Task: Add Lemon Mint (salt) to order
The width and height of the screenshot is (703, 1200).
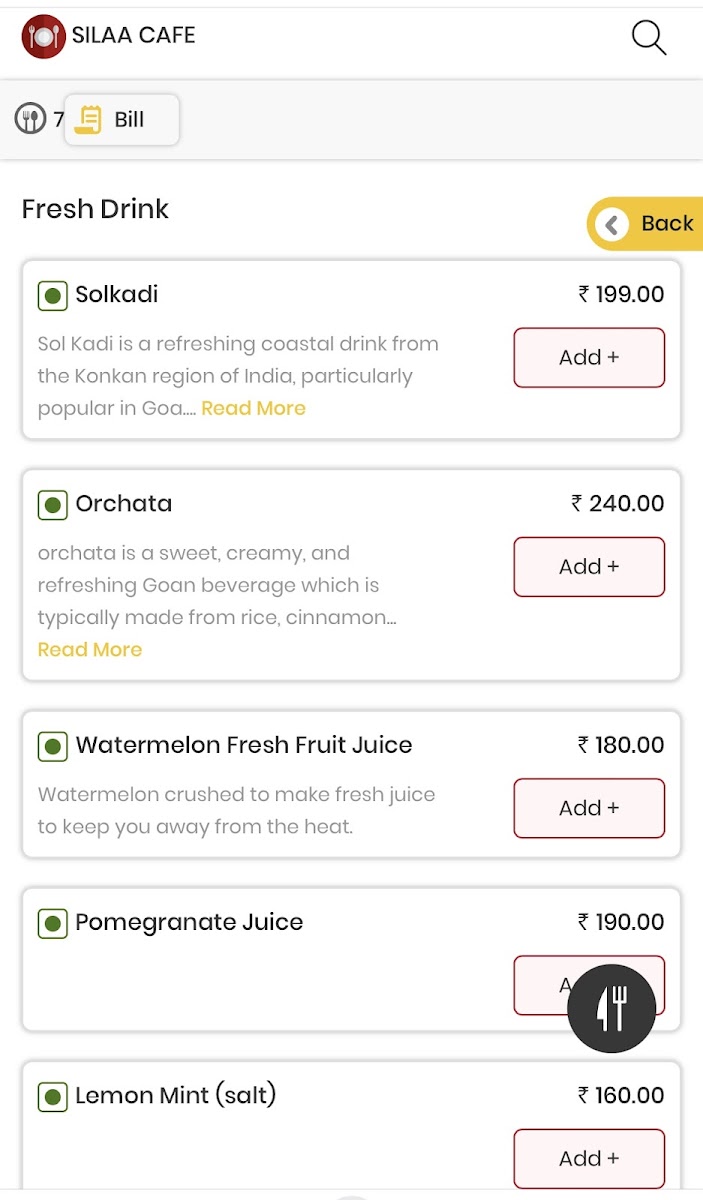Action: (x=589, y=1159)
